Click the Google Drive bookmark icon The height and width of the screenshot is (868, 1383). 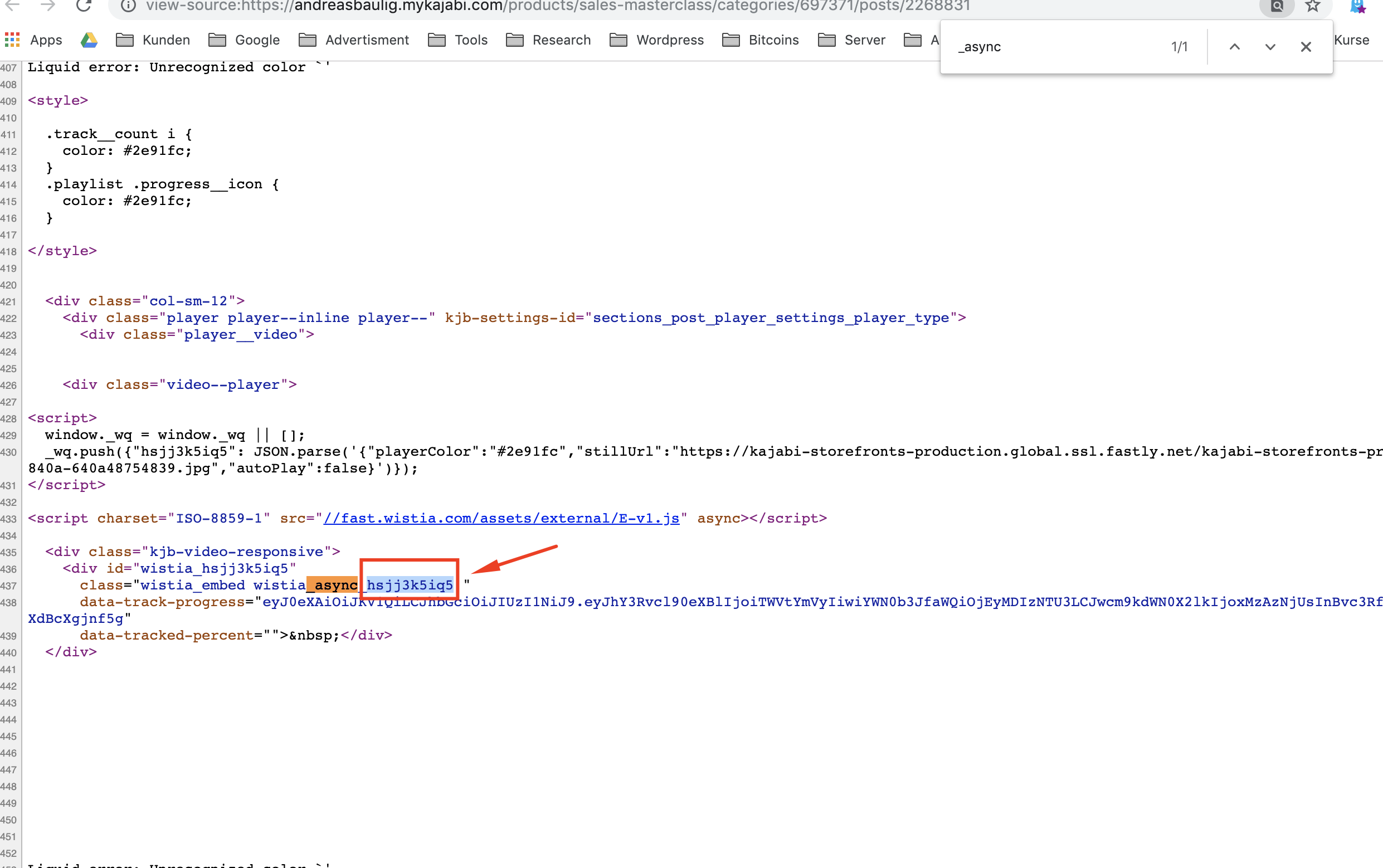(89, 40)
